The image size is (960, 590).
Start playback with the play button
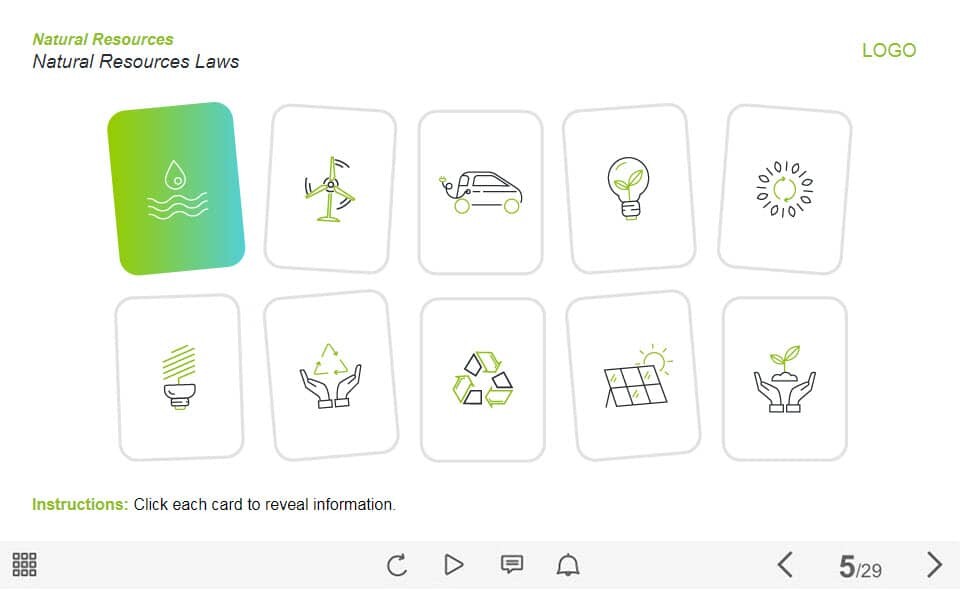tap(453, 564)
